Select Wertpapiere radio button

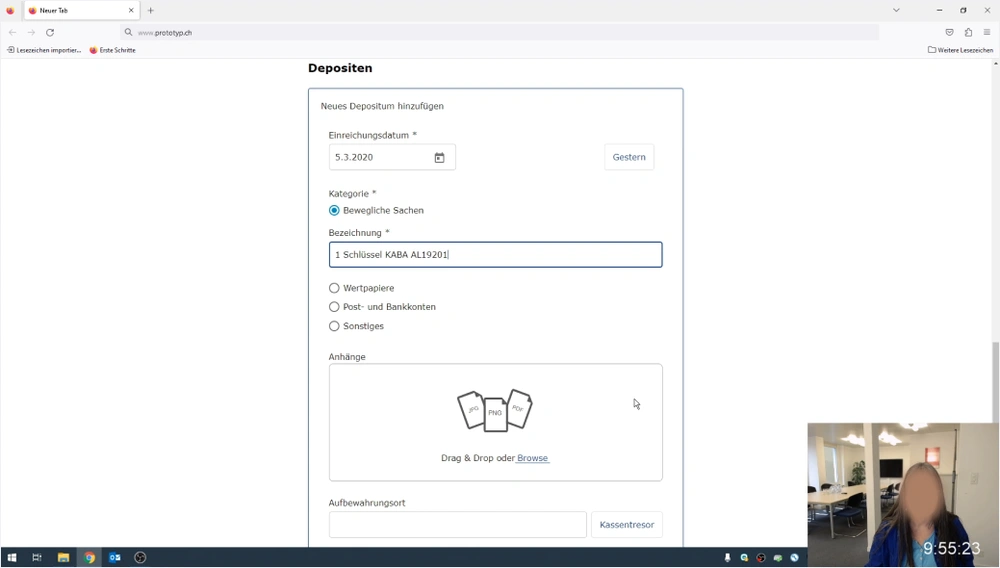click(x=334, y=288)
